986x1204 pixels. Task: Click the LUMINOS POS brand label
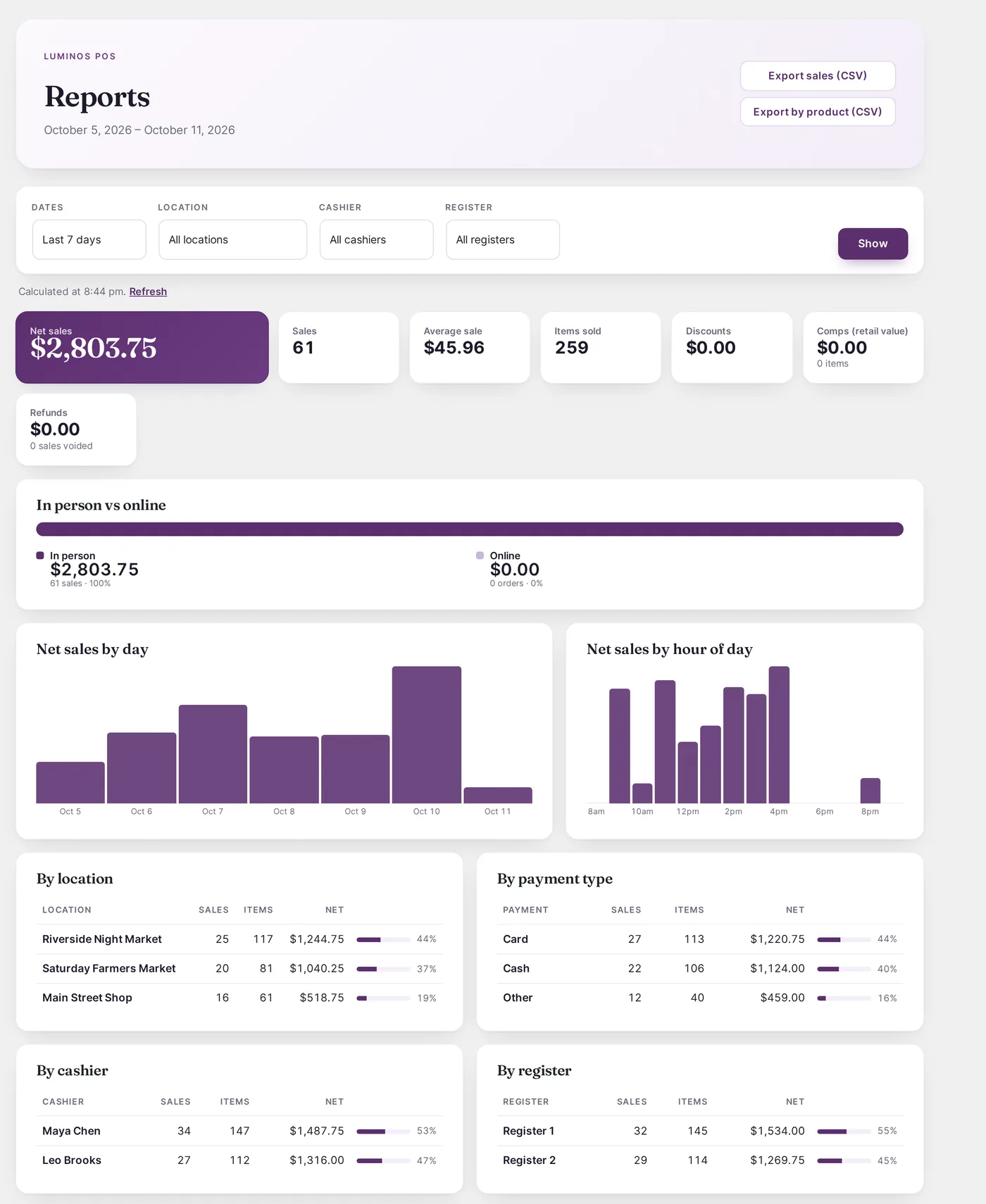click(x=80, y=56)
